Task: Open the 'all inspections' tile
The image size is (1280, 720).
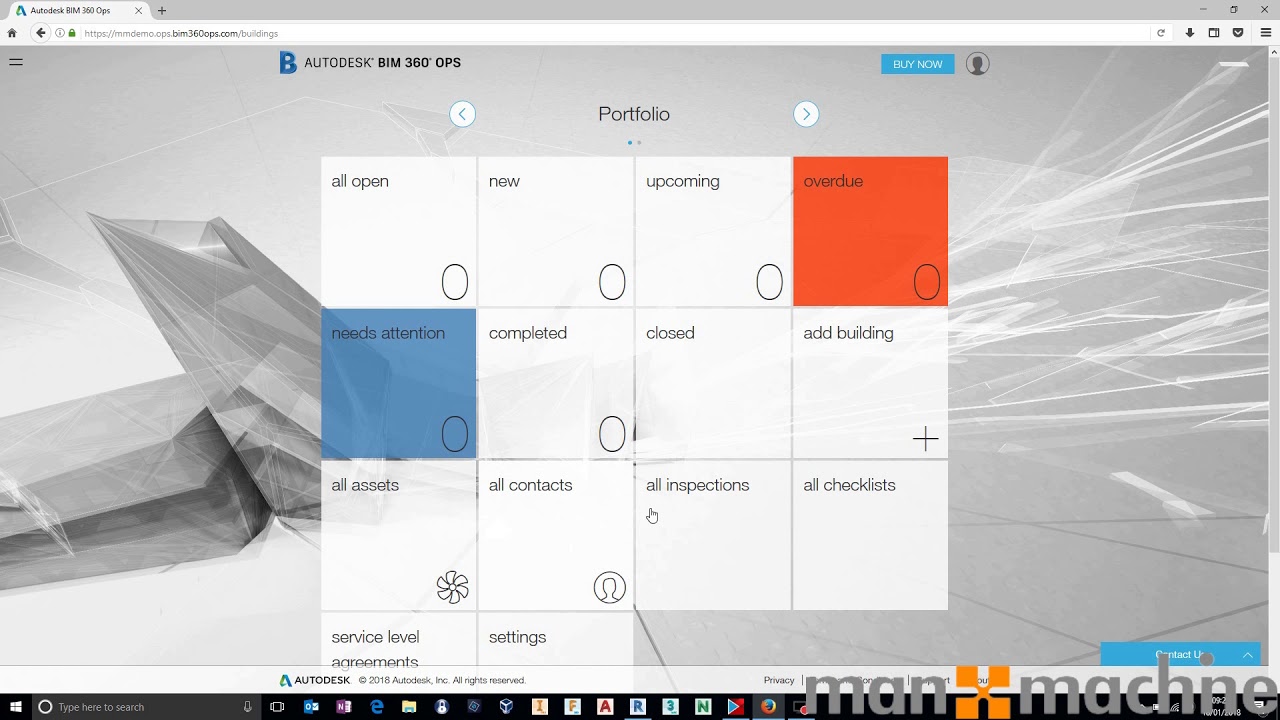Action: click(713, 535)
